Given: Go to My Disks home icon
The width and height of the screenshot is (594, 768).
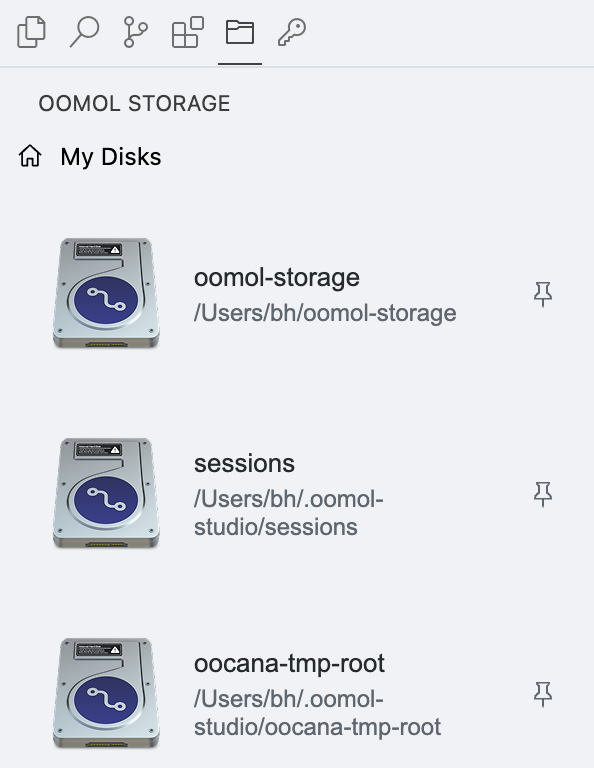Looking at the screenshot, I should (30, 156).
